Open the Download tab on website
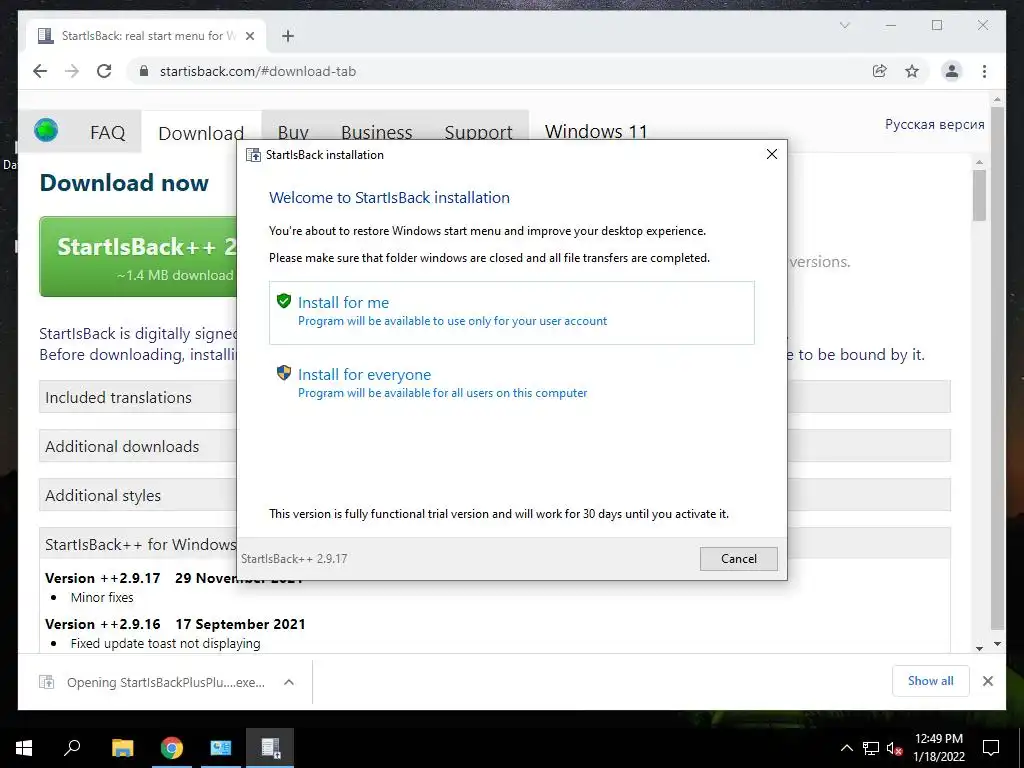The height and width of the screenshot is (768, 1024). click(x=200, y=133)
